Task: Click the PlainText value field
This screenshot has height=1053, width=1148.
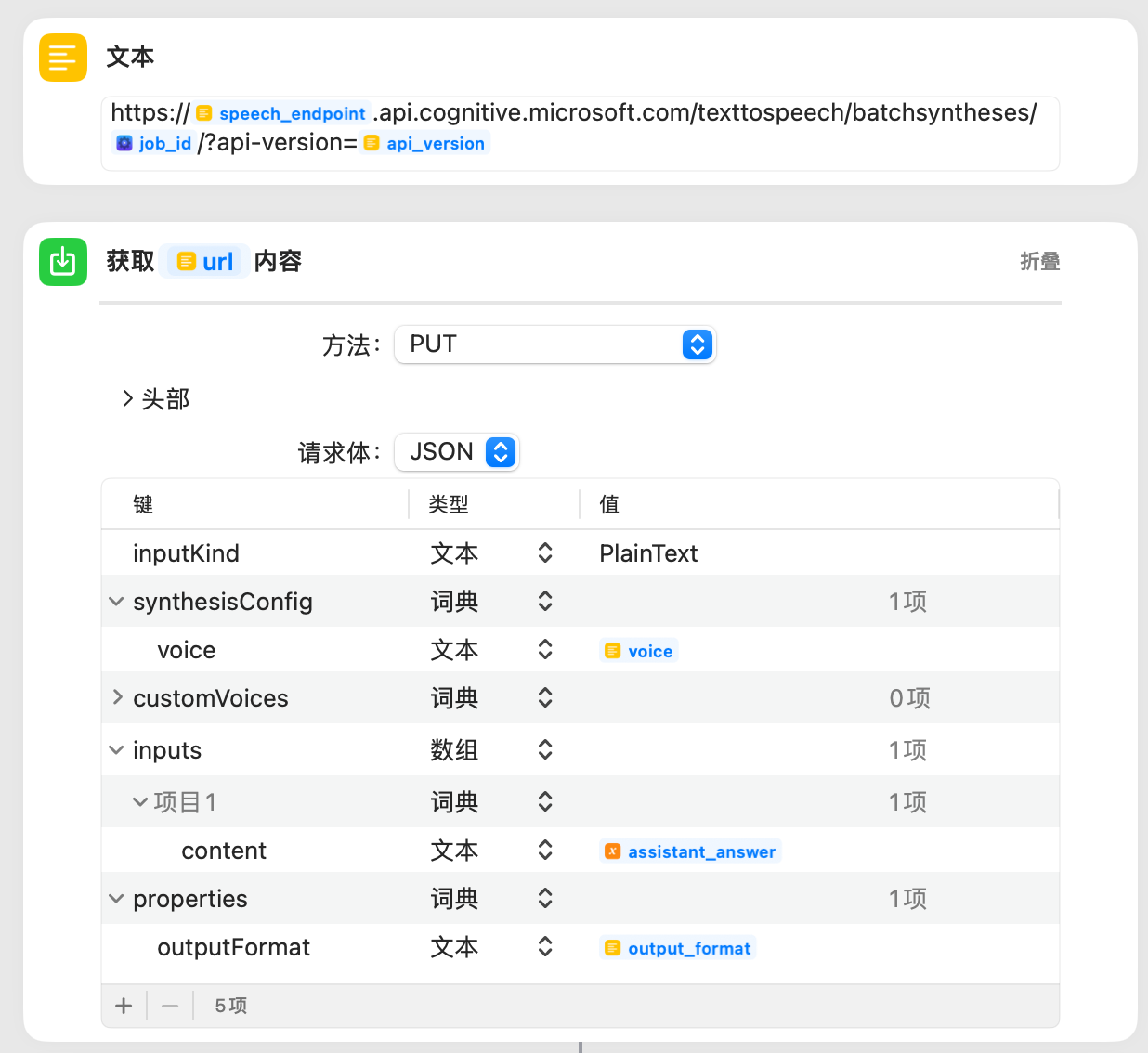Action: (x=648, y=553)
